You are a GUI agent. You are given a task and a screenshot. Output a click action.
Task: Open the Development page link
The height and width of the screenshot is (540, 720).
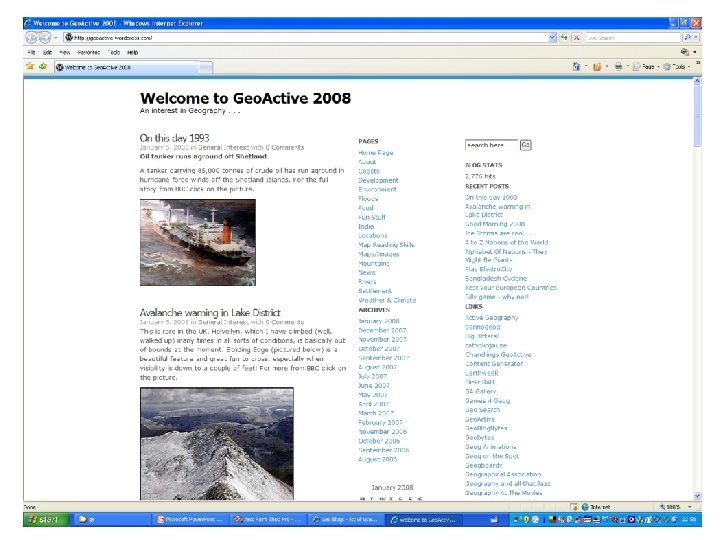378,180
